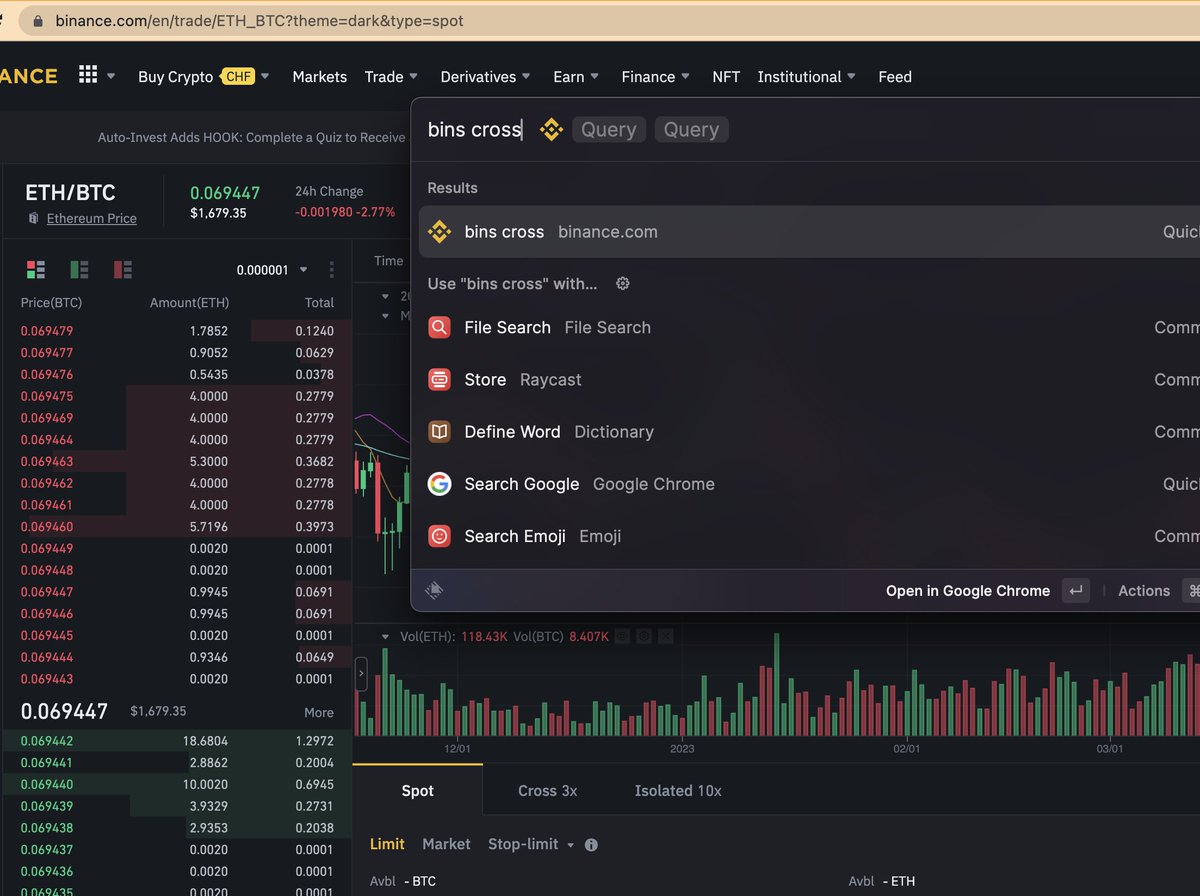The image size is (1200, 896).
Task: Open the Raycast Actions menu
Action: (x=1144, y=591)
